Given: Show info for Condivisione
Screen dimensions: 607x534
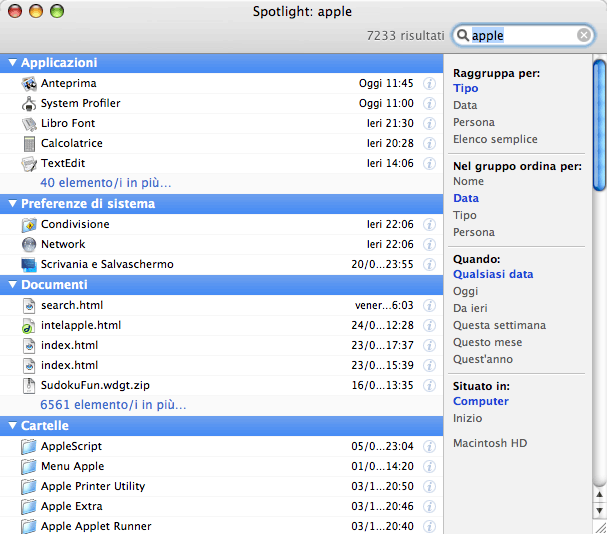Looking at the screenshot, I should pyautogui.click(x=429, y=225).
